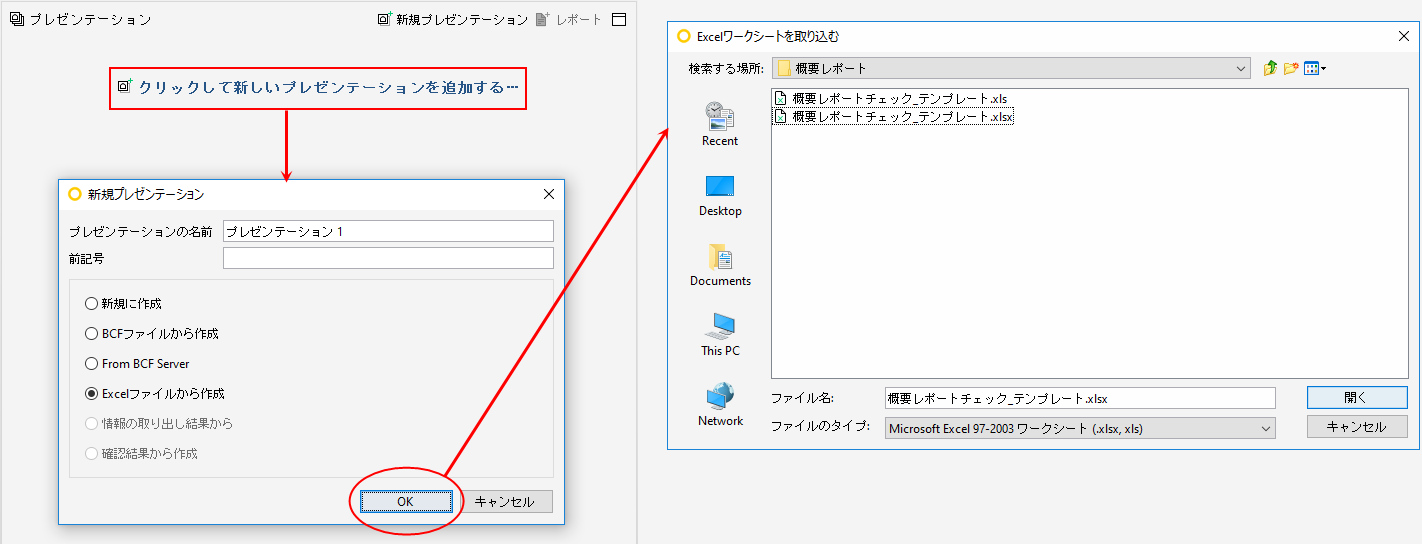
Task: Click the プレゼンテーションの名前 input field
Action: tap(388, 231)
